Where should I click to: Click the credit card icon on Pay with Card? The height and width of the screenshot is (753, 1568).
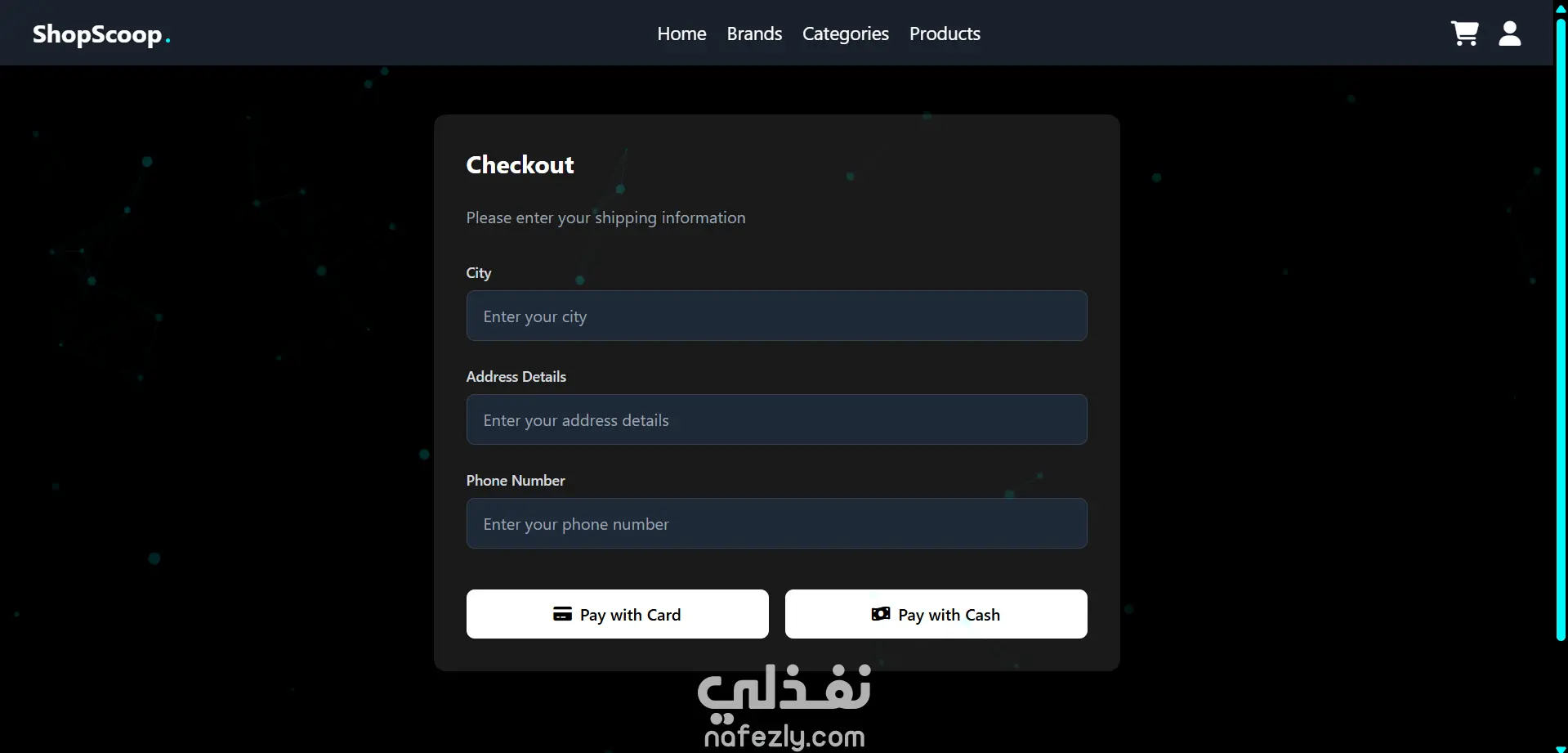tap(562, 614)
